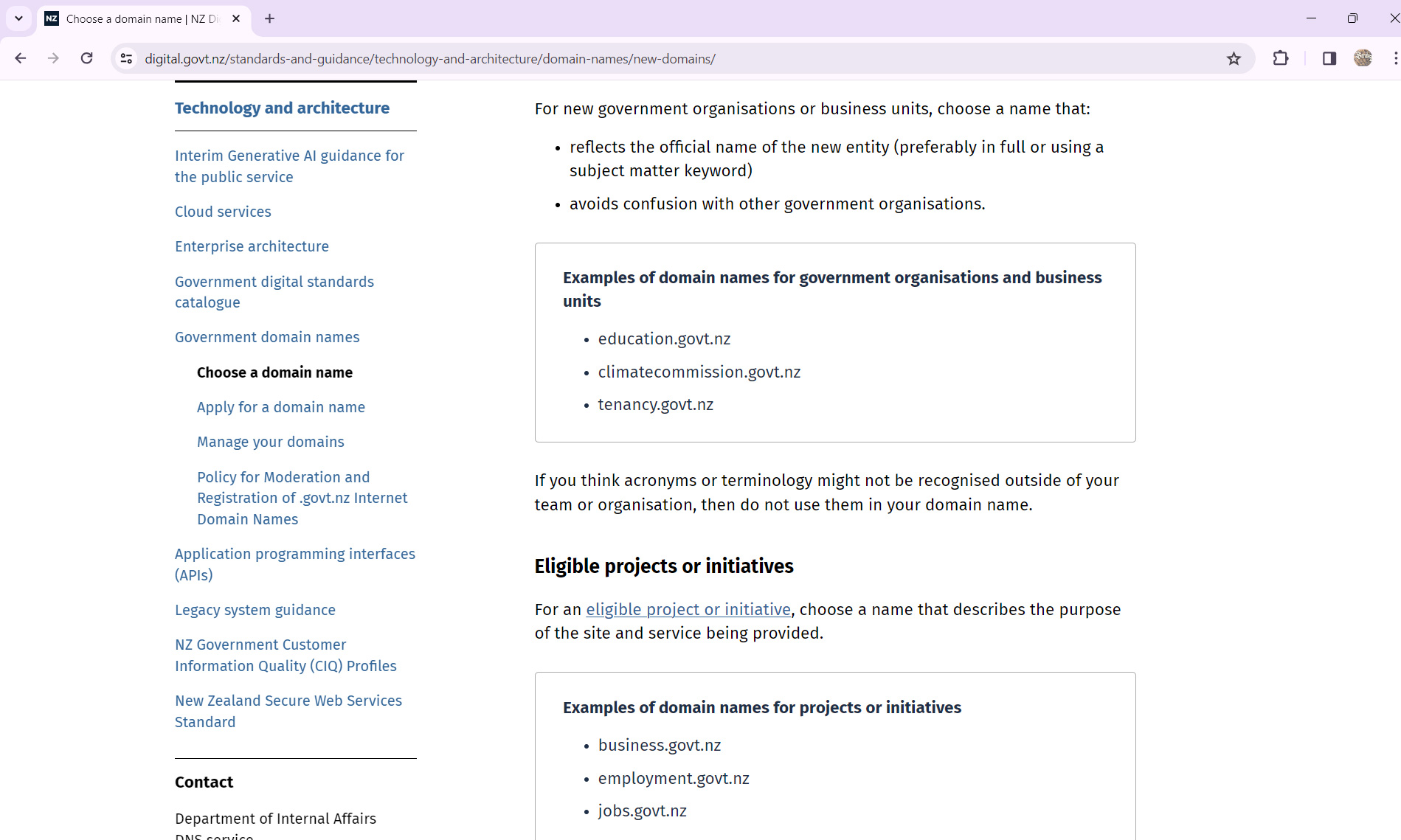This screenshot has height=840, width=1401.
Task: Open 'Interim Generative AI guidance' link
Action: point(289,166)
